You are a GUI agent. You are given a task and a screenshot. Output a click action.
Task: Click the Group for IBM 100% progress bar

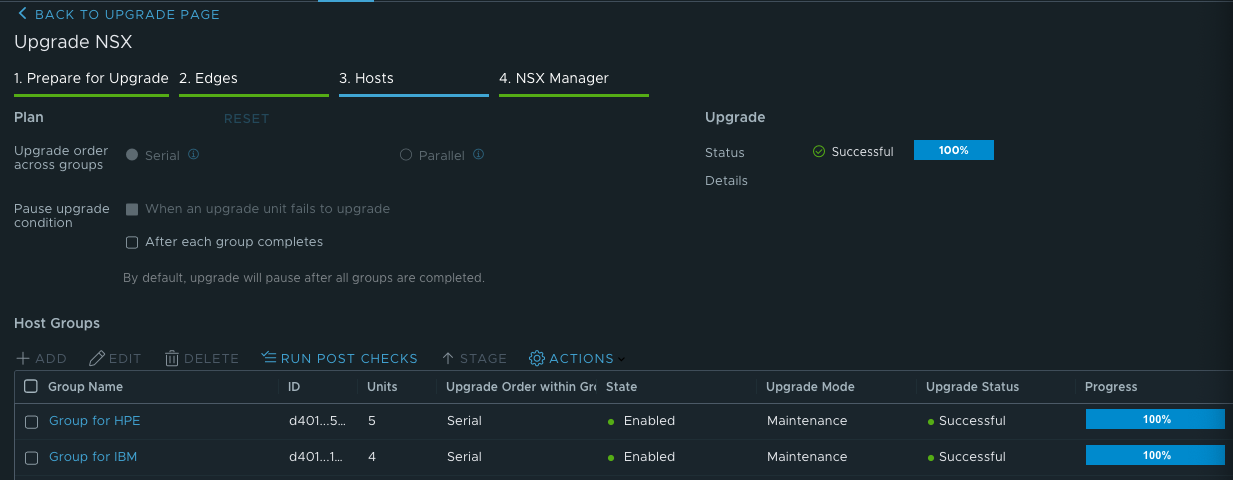tap(1156, 455)
